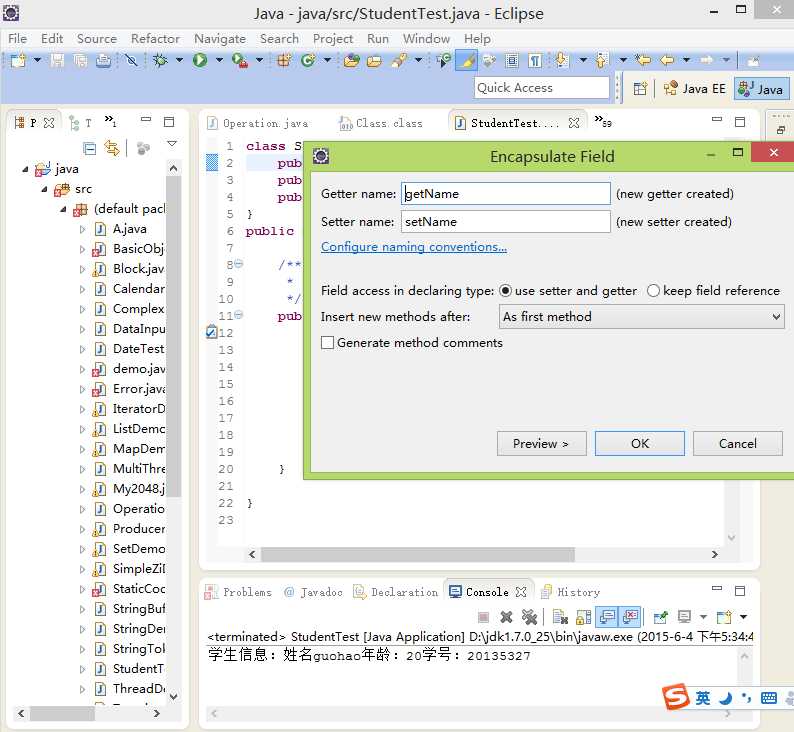Click the Last Edit Location icon
Screen dimensions: 794x732
click(x=643, y=61)
